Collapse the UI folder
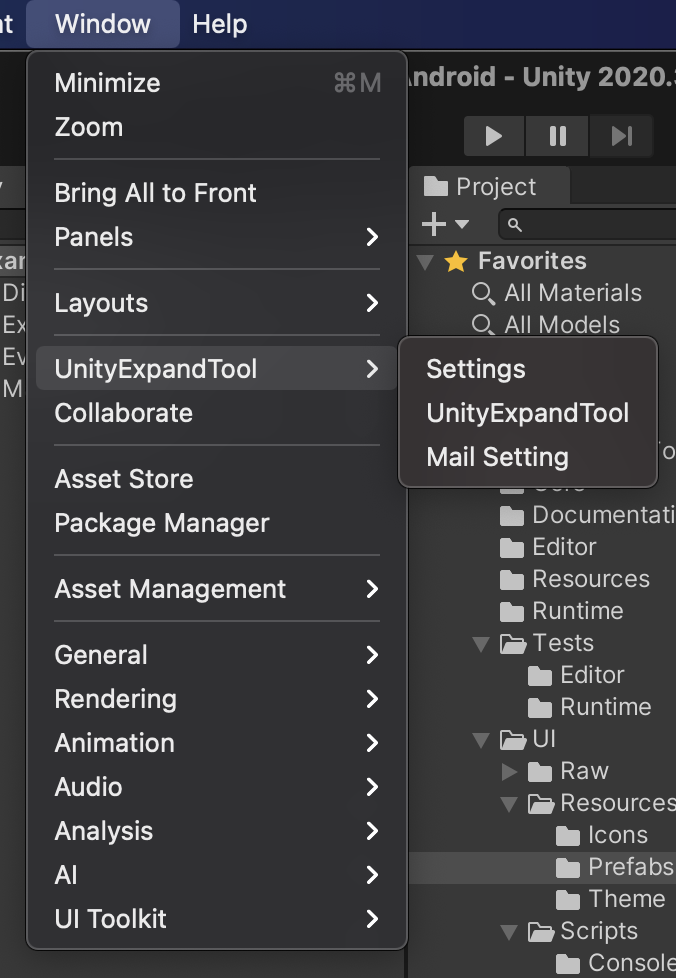 (481, 740)
